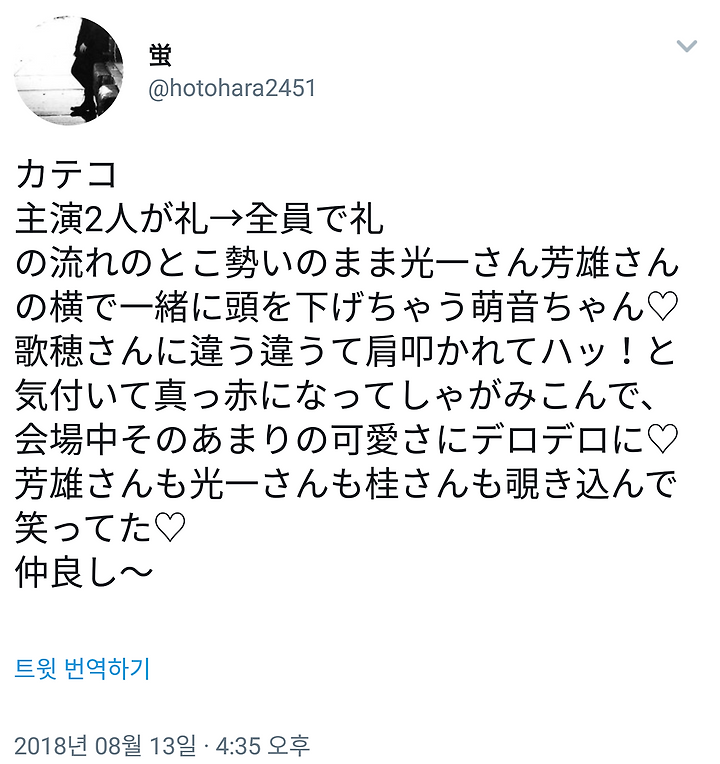The image size is (720, 764).
Task: Click the line starting with の流れのとこ
Action: click(x=347, y=263)
